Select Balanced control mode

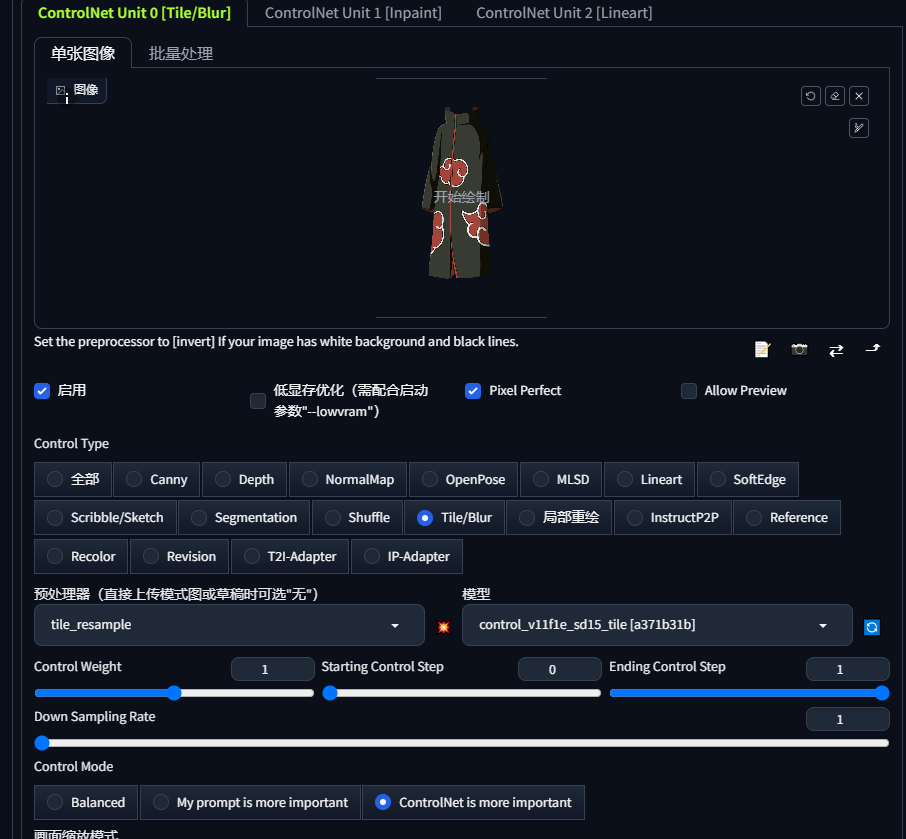(x=86, y=803)
